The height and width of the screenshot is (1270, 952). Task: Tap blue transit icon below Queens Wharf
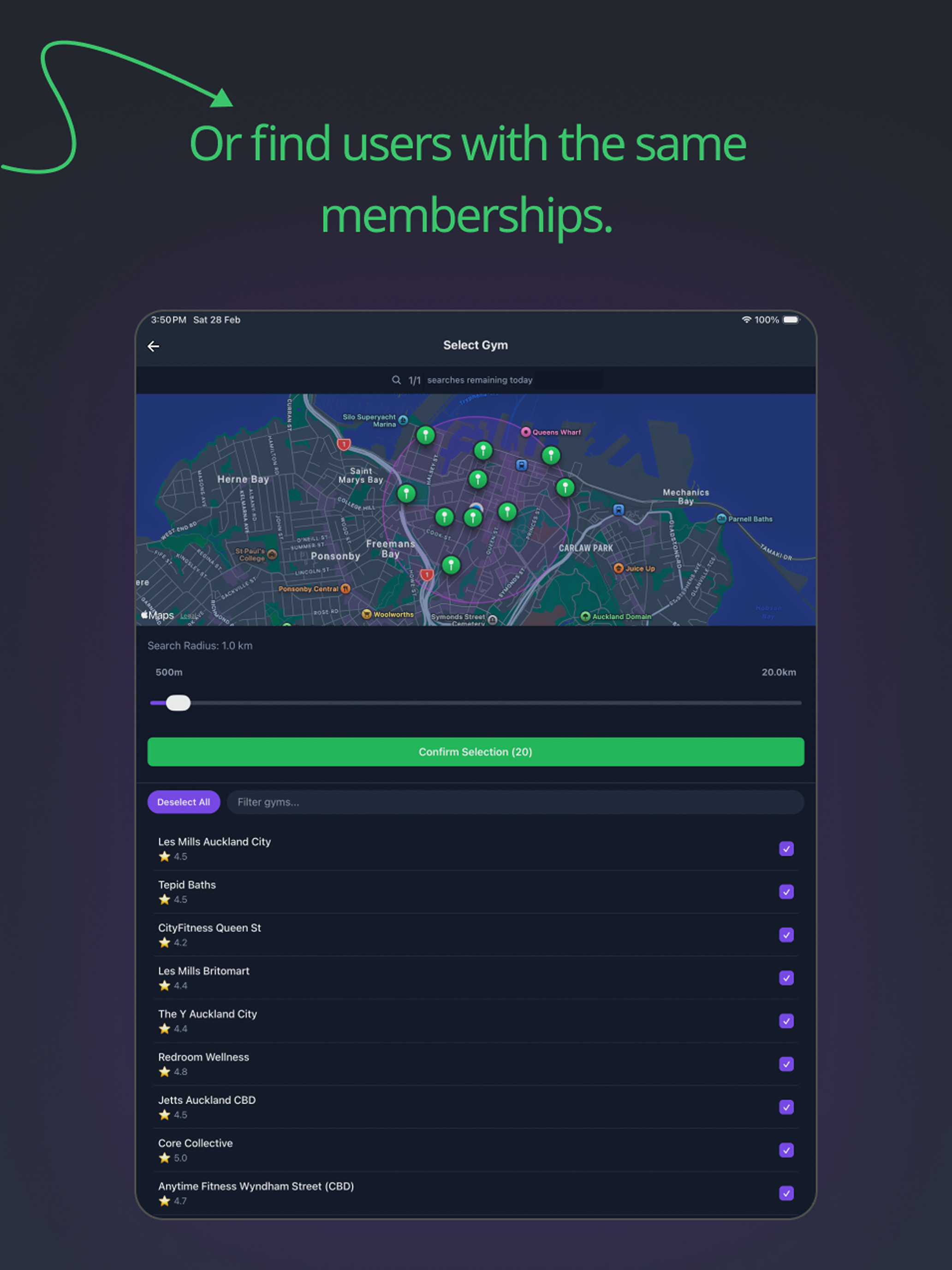[x=521, y=465]
